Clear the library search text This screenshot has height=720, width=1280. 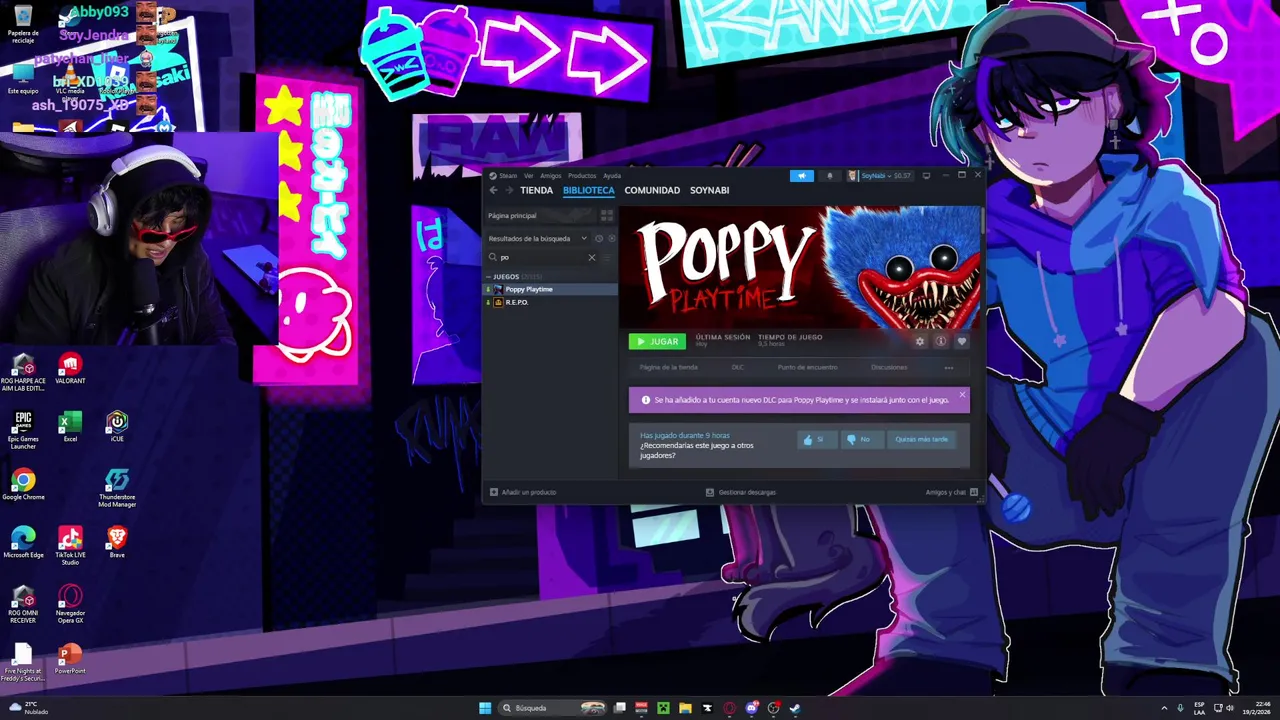[x=591, y=257]
